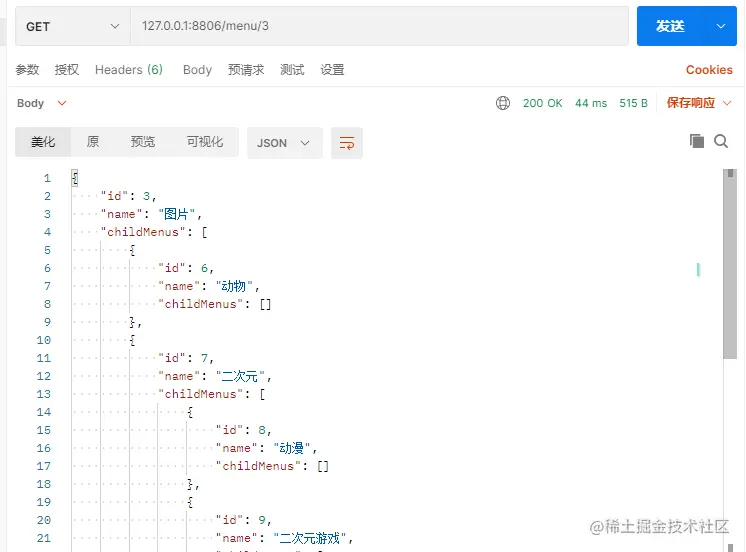
Task: Click the "name": "二次元游戏" line
Action: pos(285,538)
